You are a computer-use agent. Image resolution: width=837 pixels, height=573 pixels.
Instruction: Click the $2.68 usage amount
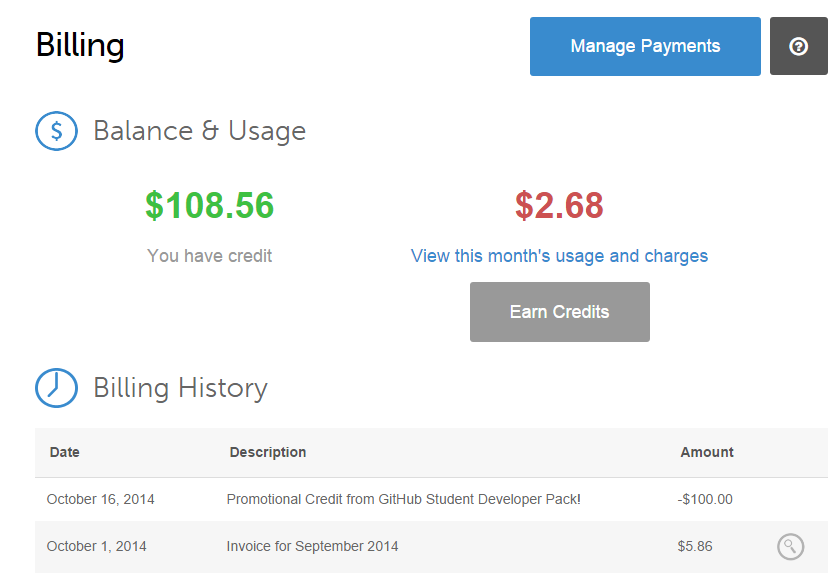click(559, 205)
